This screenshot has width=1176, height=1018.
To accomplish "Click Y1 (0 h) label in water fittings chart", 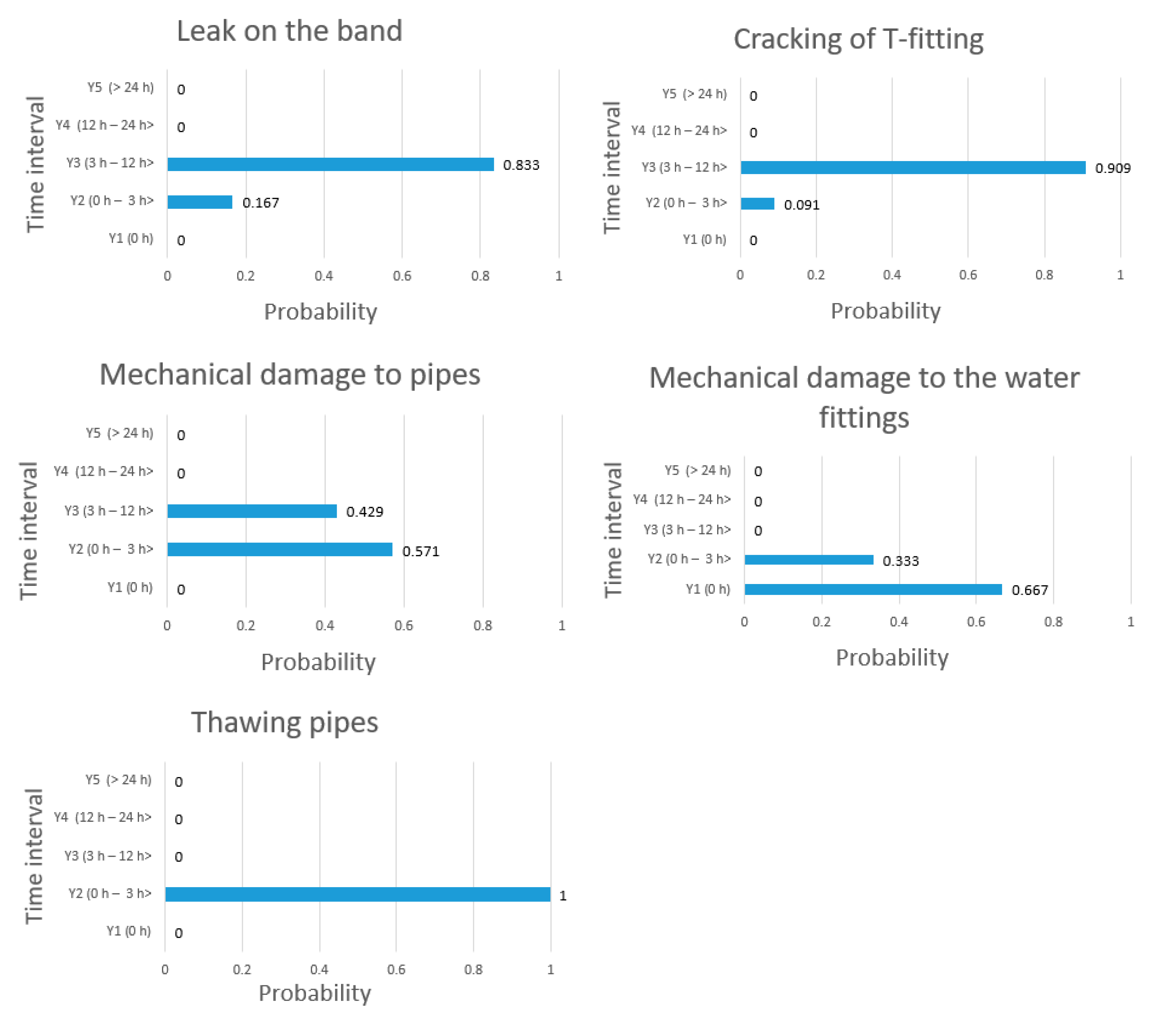I will (707, 589).
